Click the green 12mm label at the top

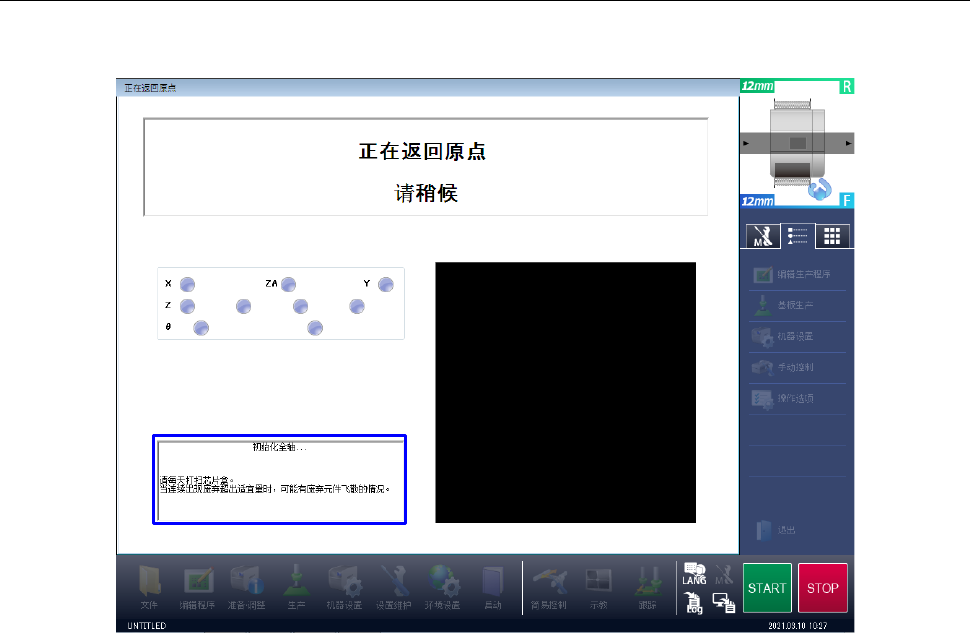click(x=757, y=86)
